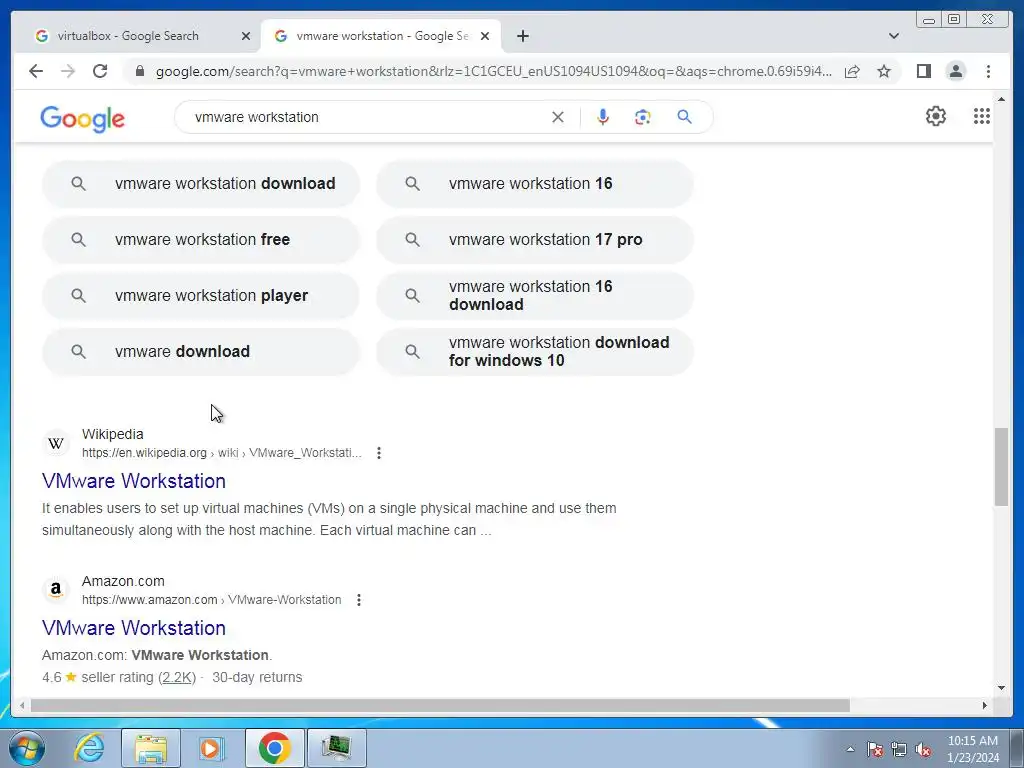Launch Internet Explorer from taskbar
This screenshot has height=768, width=1024.
coord(89,748)
